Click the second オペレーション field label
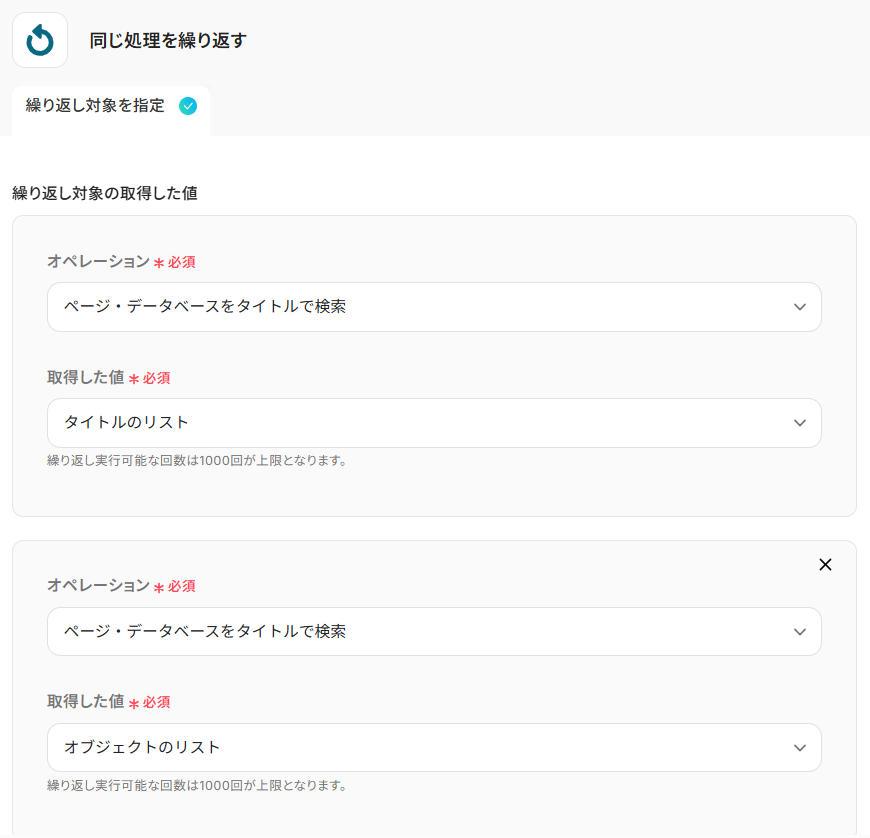 [x=98, y=586]
